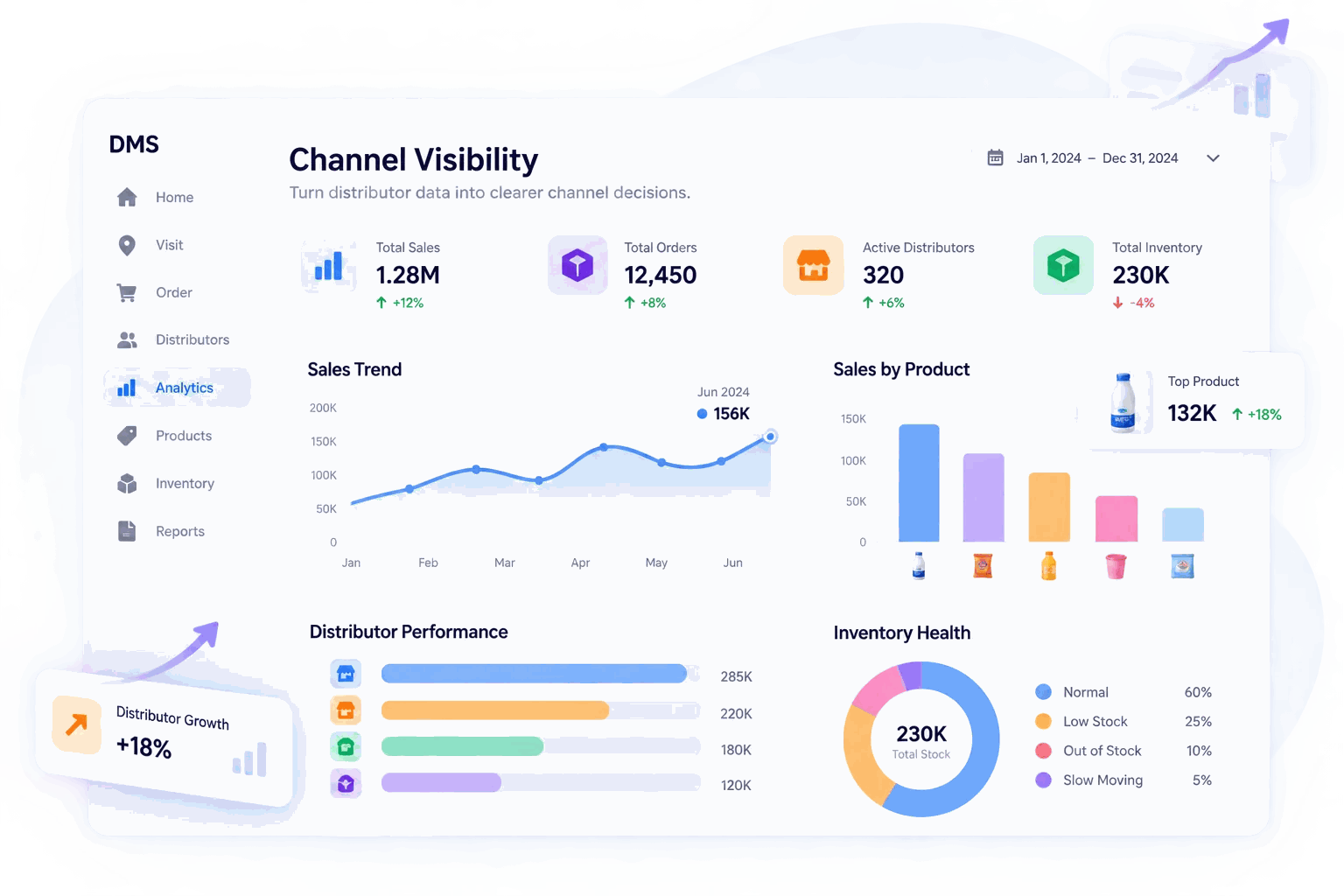Click the purple icon for 120K distributor
Viewport: 1344px width, 896px height.
(x=346, y=783)
